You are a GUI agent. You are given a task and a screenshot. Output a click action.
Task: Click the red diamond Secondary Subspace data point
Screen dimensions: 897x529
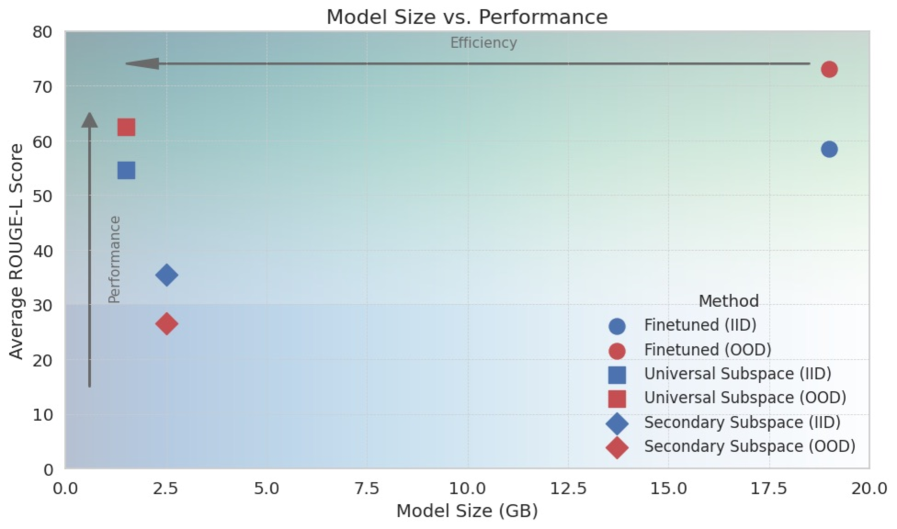[x=167, y=323]
